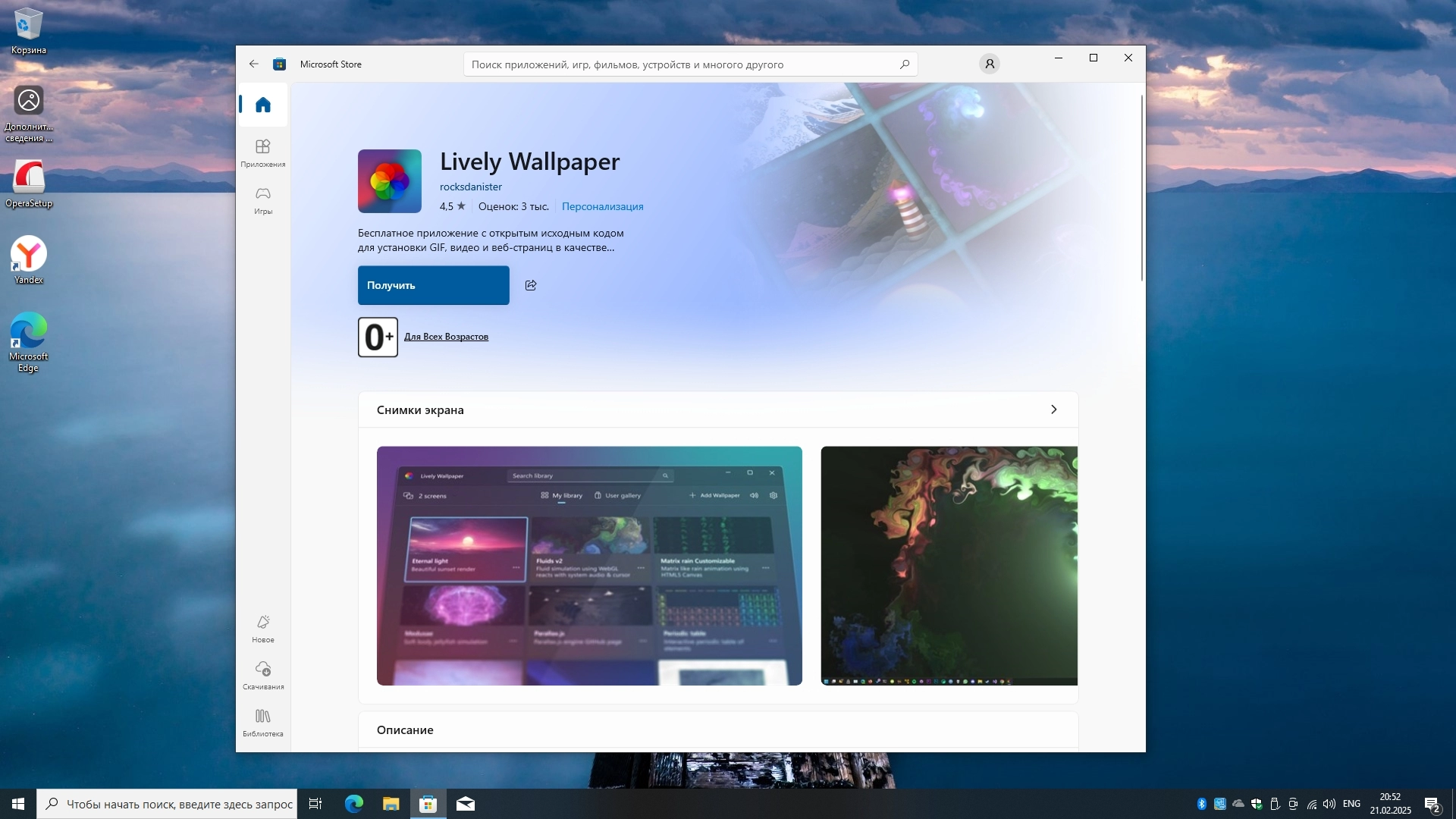Image resolution: width=1456 pixels, height=819 pixels.
Task: Open the second fluid simulation screenshot
Action: point(949,566)
